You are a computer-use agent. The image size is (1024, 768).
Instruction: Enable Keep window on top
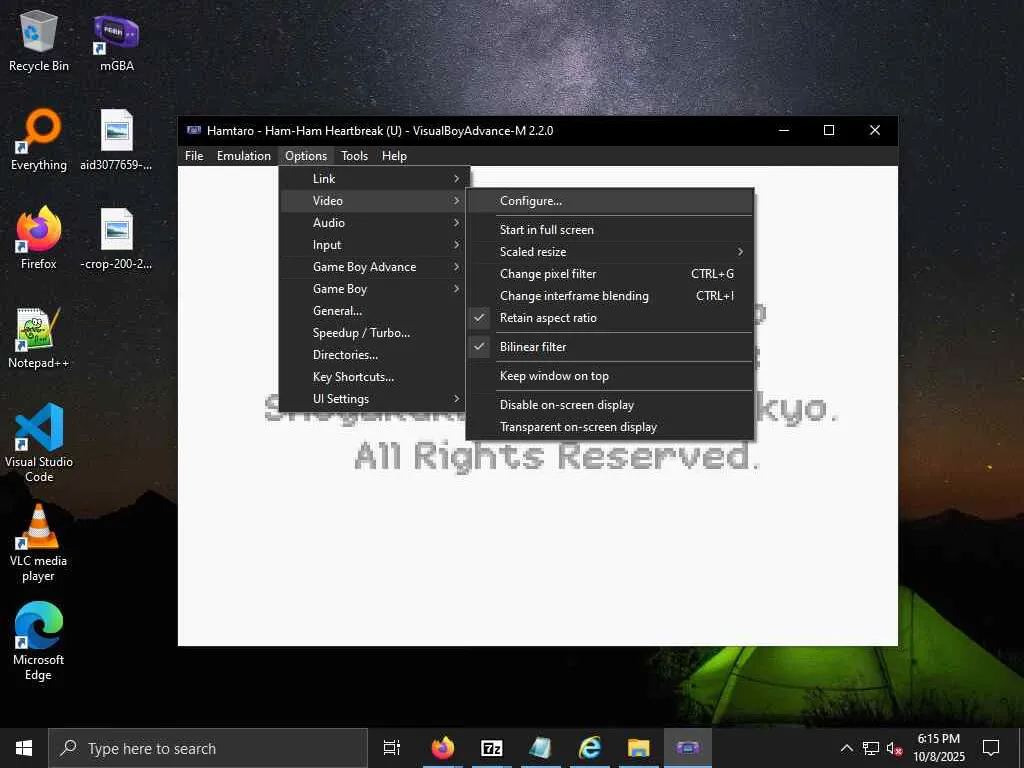(x=610, y=376)
